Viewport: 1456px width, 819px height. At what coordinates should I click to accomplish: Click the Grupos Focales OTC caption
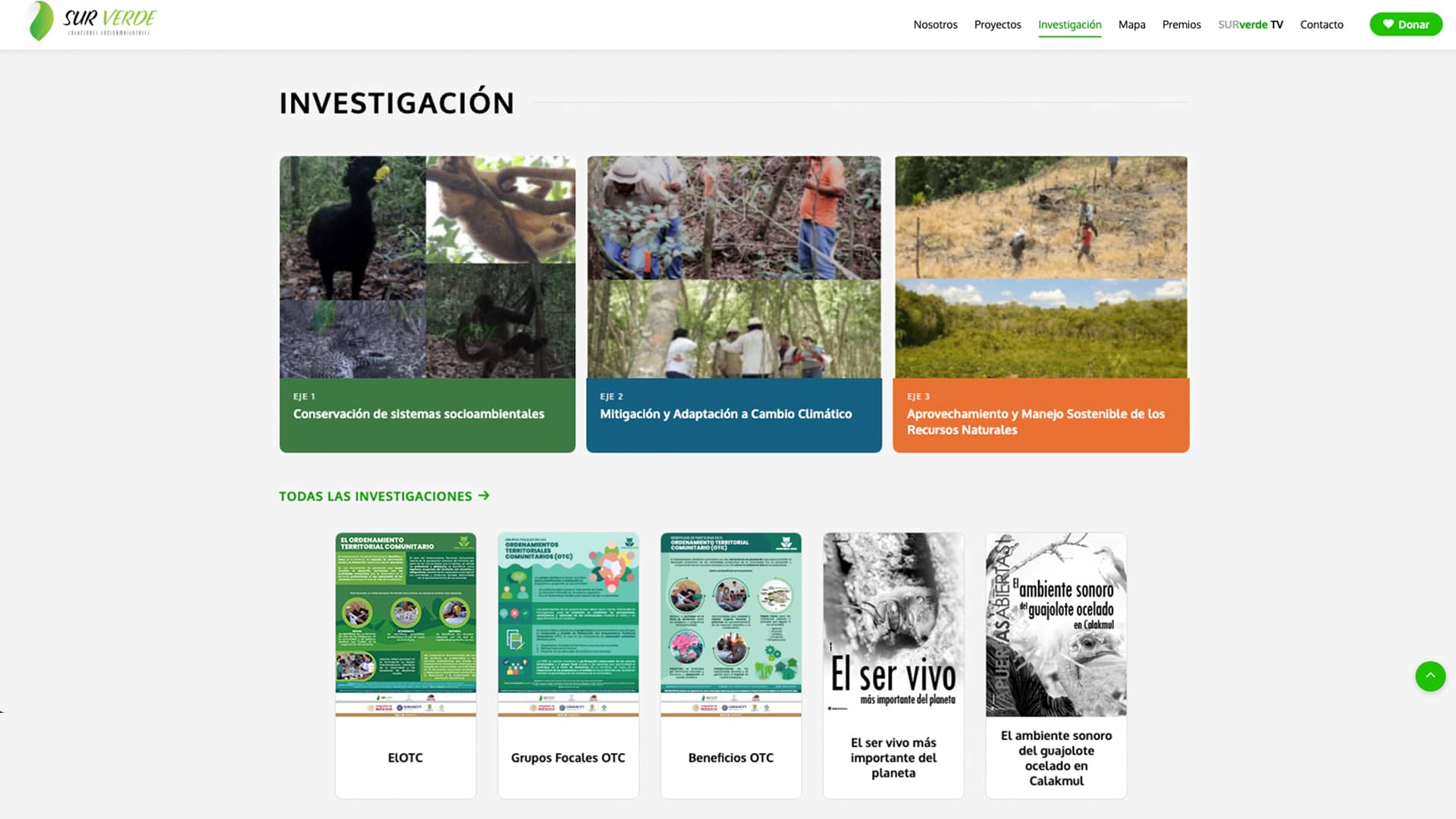coord(568,758)
